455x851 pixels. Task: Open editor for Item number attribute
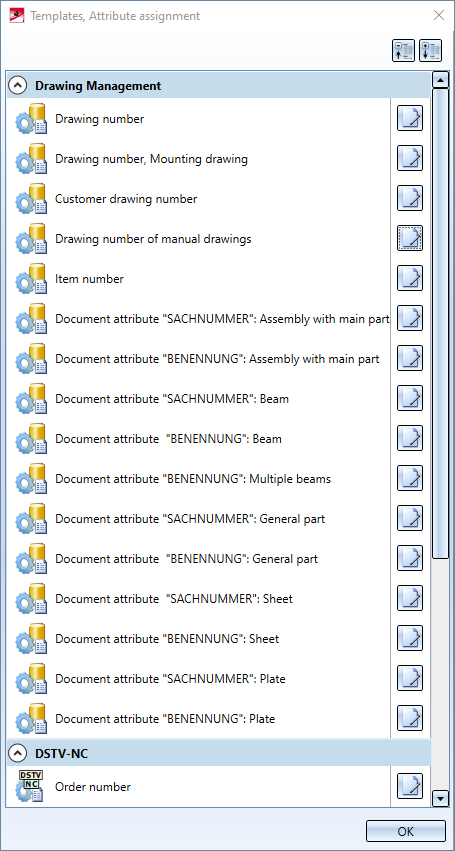point(410,278)
